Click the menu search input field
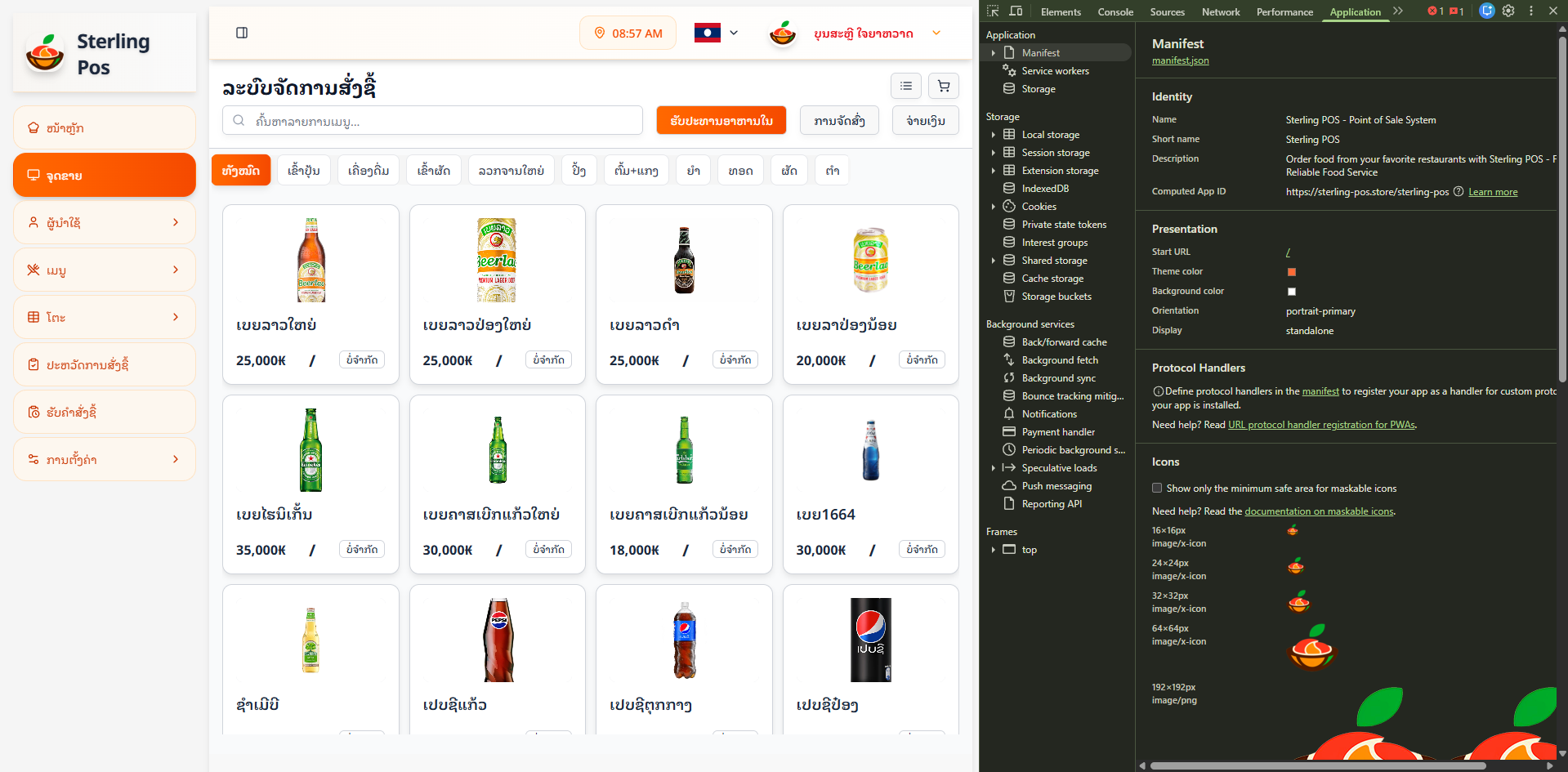 [433, 121]
